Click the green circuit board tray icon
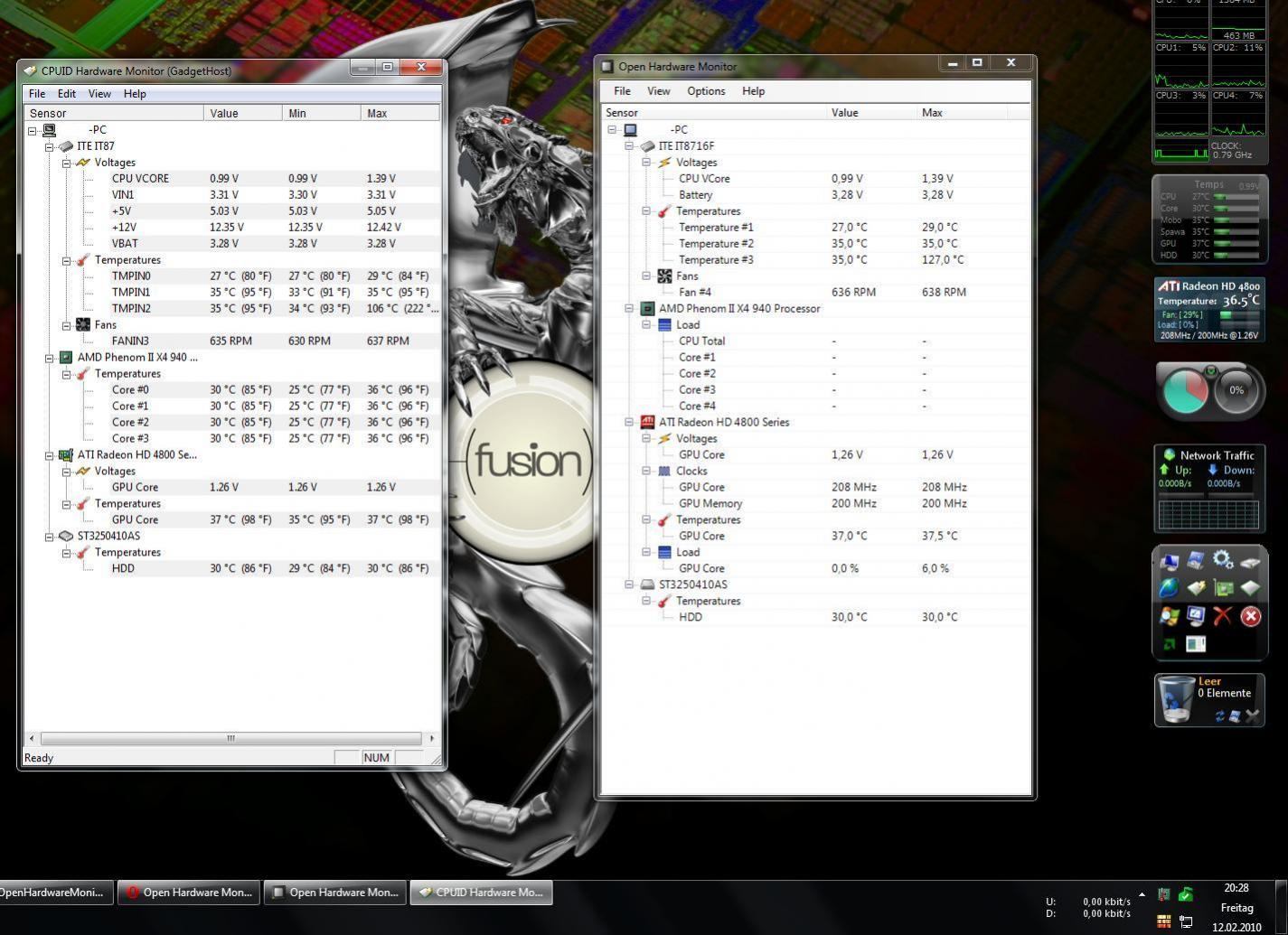 pos(1164,894)
